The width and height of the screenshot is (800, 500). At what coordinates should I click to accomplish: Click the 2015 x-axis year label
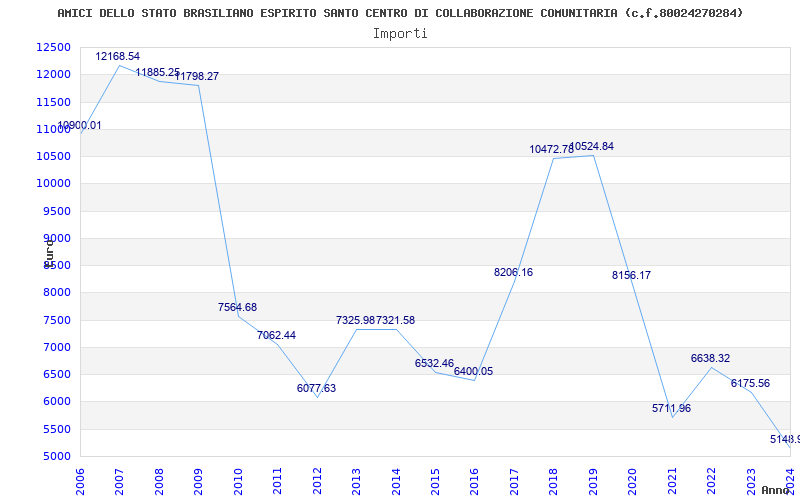pyautogui.click(x=435, y=482)
